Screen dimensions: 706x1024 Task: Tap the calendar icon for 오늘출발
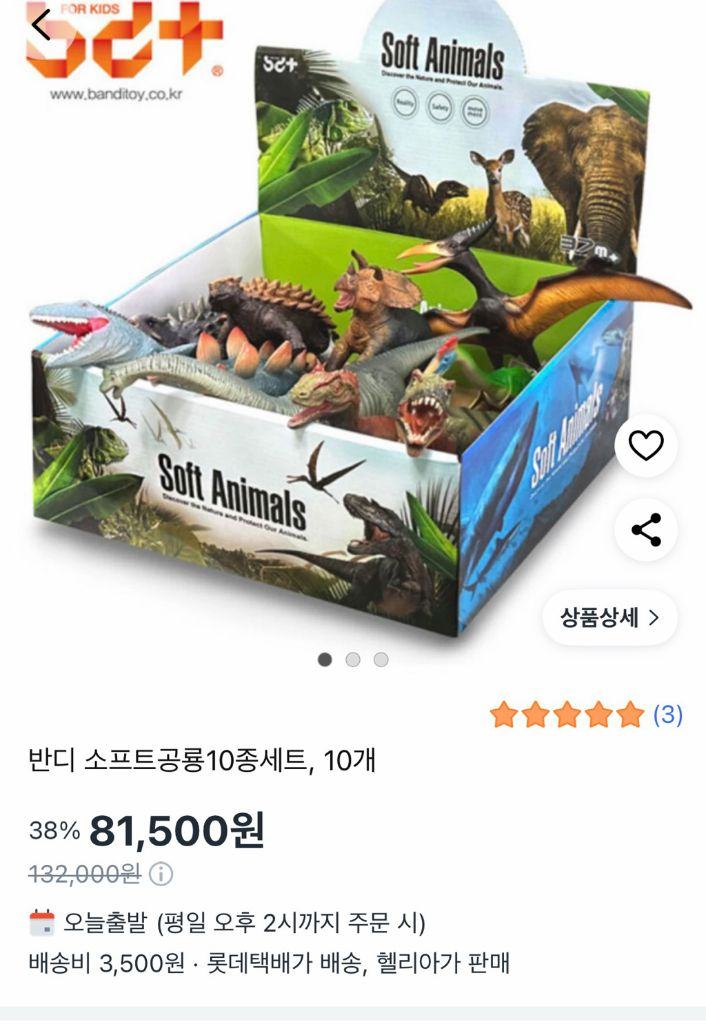(x=42, y=923)
